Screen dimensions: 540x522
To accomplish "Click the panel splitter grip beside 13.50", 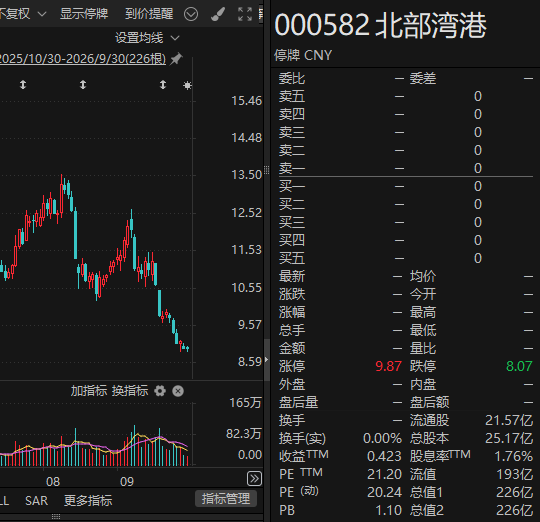I will (267, 170).
